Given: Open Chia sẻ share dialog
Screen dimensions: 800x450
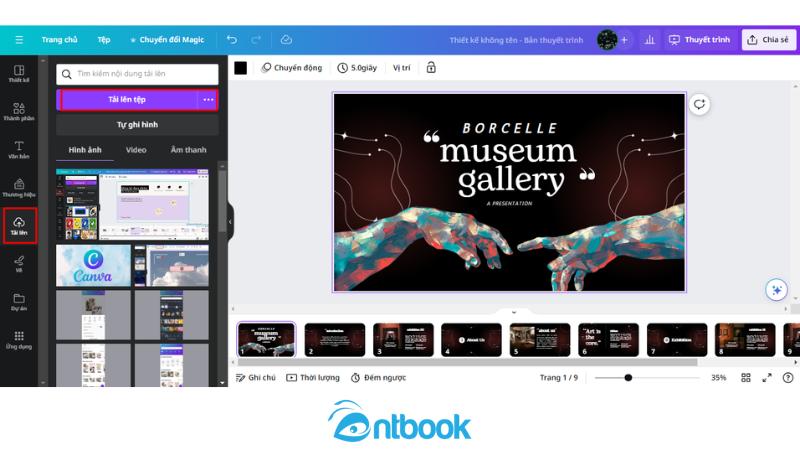Looking at the screenshot, I should pyautogui.click(x=768, y=40).
